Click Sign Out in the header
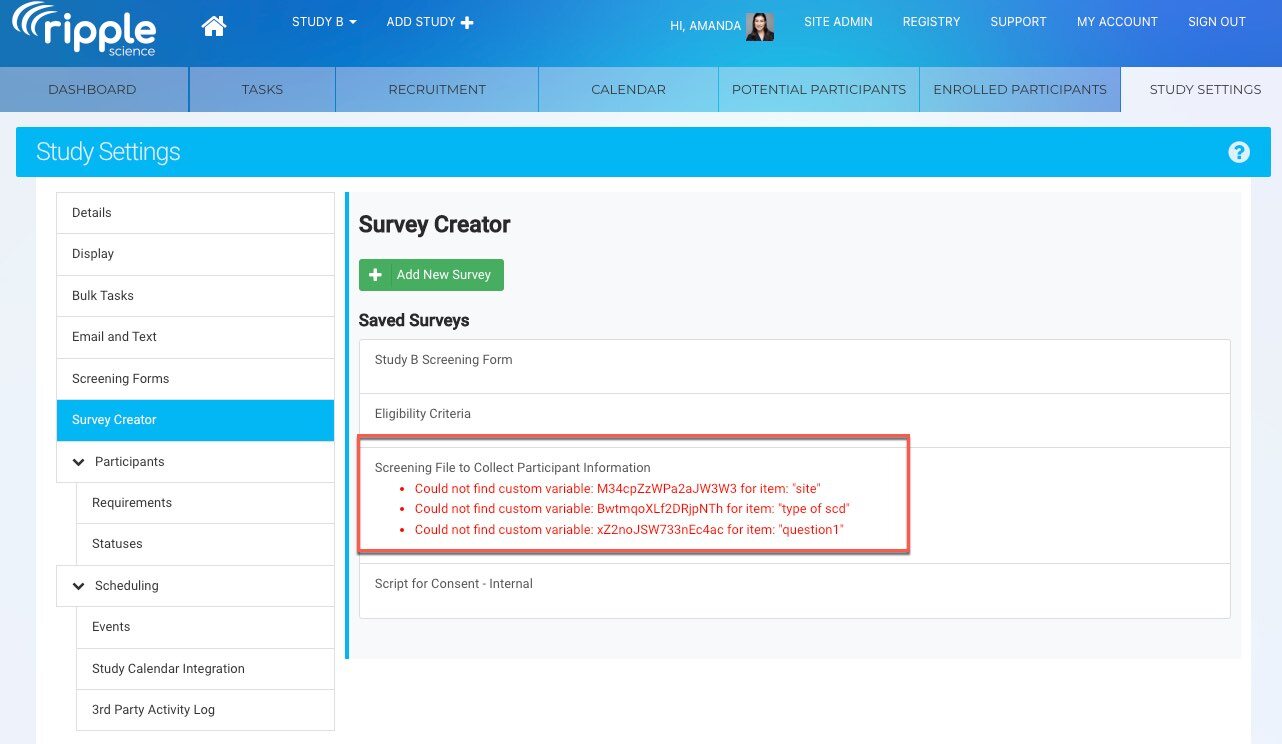Image resolution: width=1282 pixels, height=744 pixels. (1217, 22)
